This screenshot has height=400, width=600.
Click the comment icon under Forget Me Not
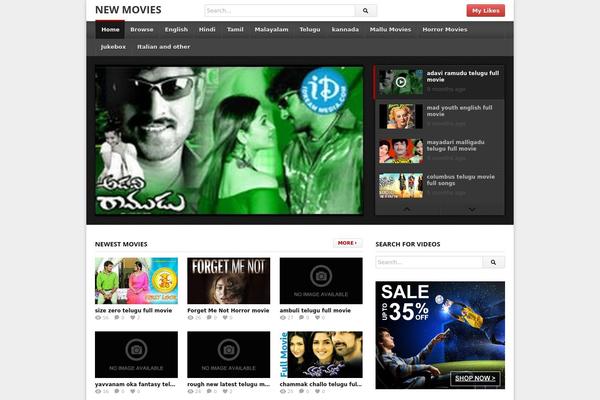[209, 318]
